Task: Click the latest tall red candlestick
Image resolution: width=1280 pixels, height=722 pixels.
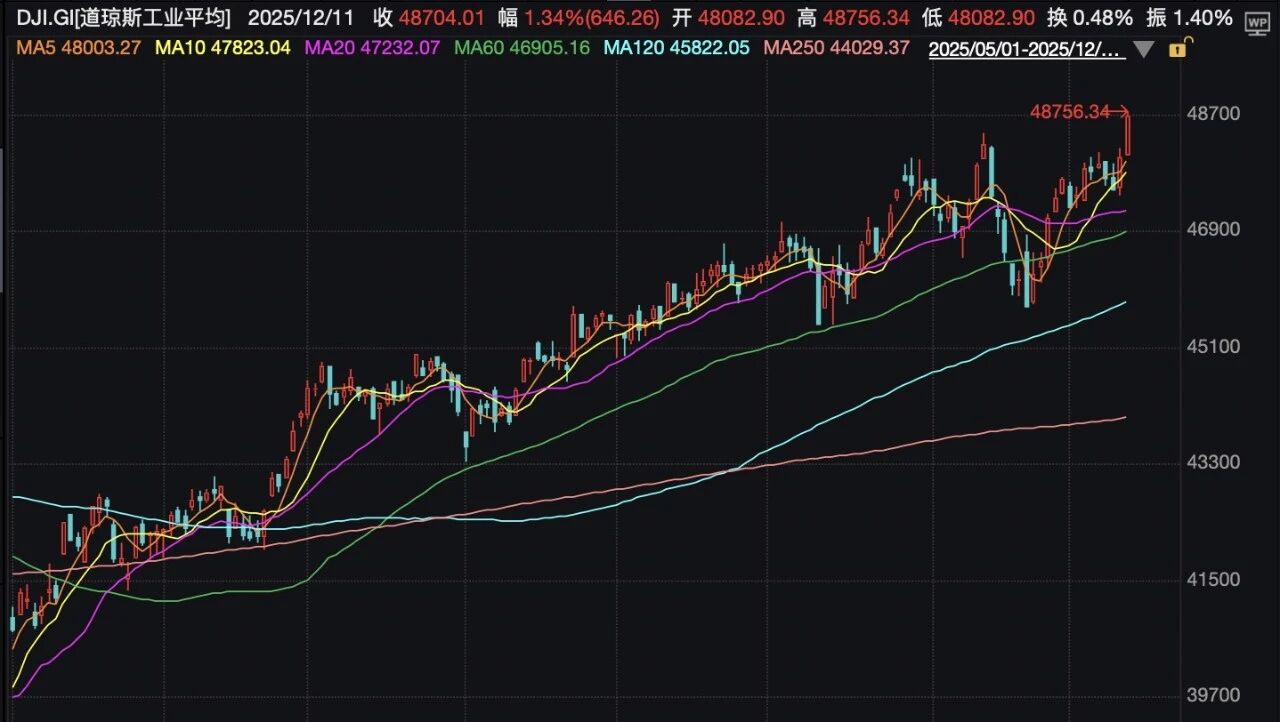Action: coord(1128,134)
